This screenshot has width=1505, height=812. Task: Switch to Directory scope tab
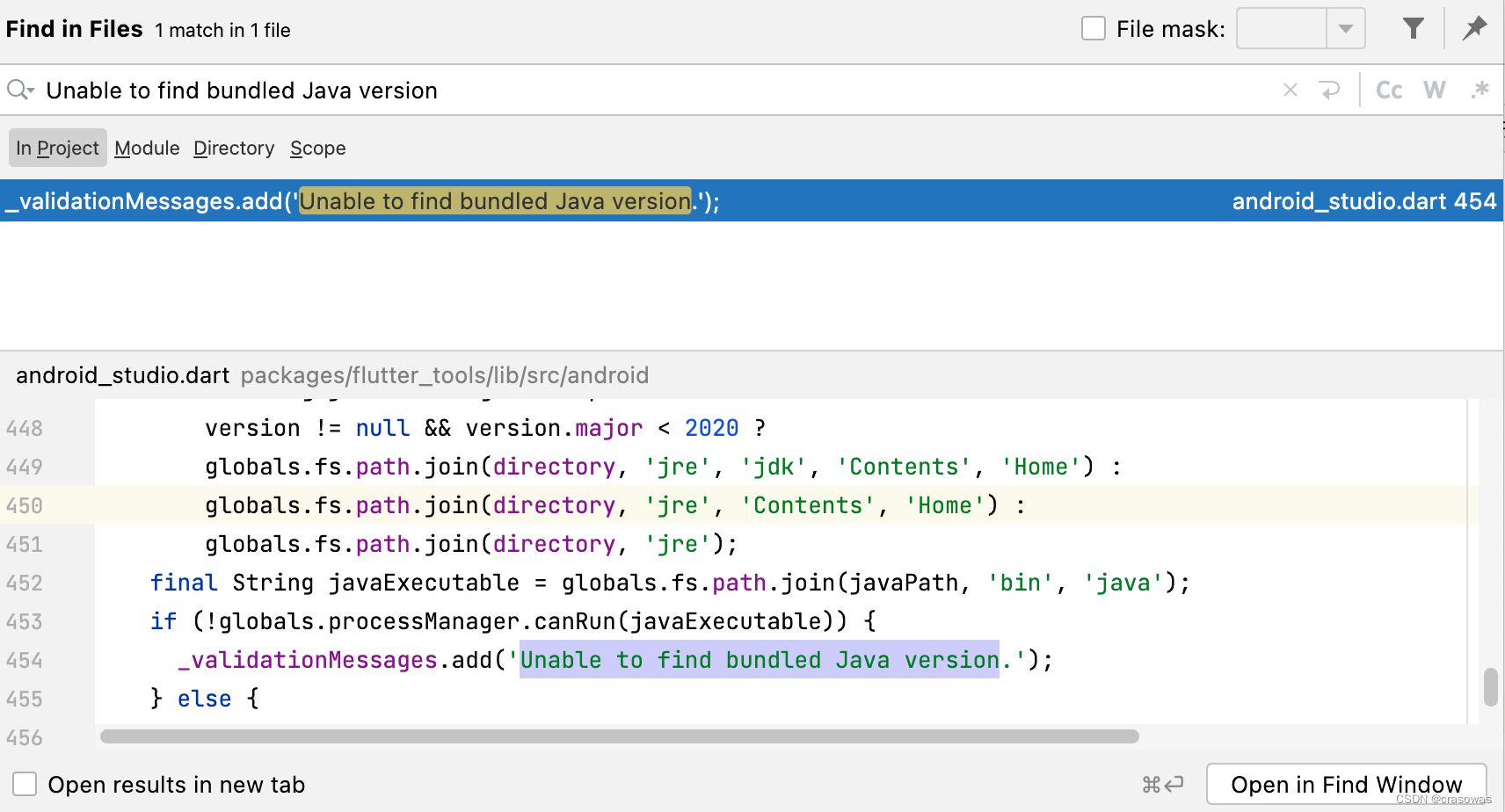[234, 148]
